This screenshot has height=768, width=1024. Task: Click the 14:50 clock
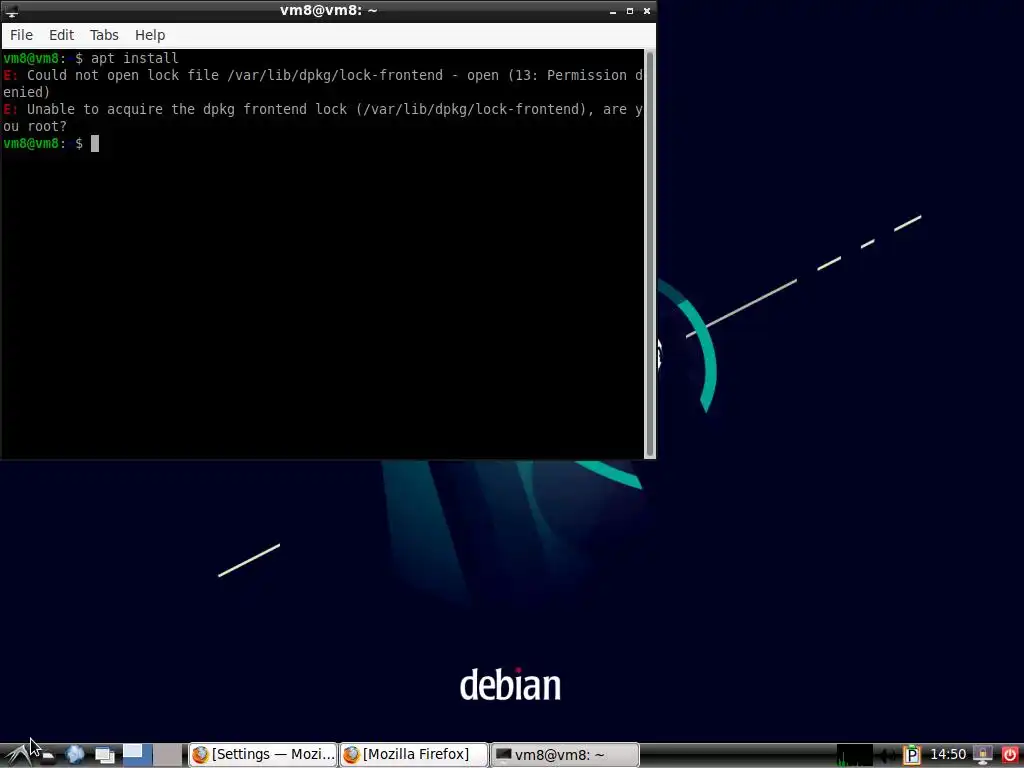pyautogui.click(x=948, y=755)
